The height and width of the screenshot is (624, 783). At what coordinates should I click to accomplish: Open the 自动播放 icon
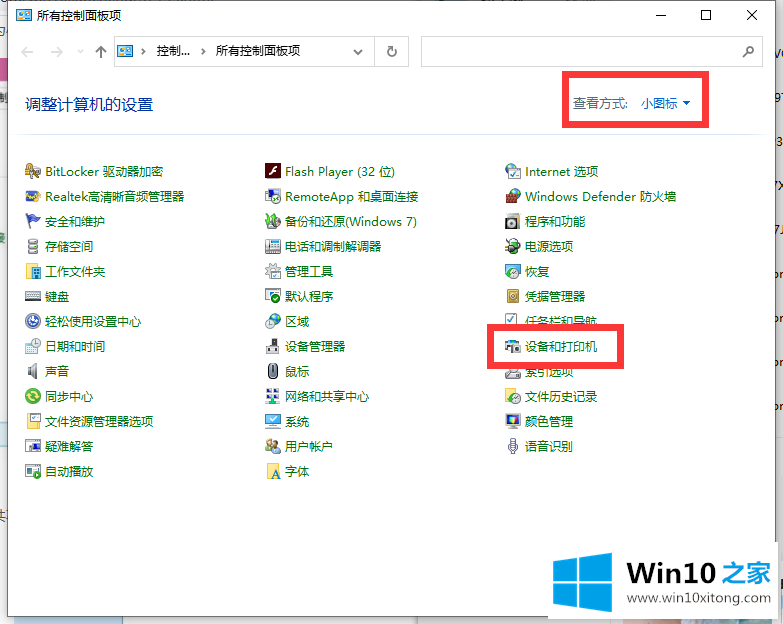coord(32,471)
